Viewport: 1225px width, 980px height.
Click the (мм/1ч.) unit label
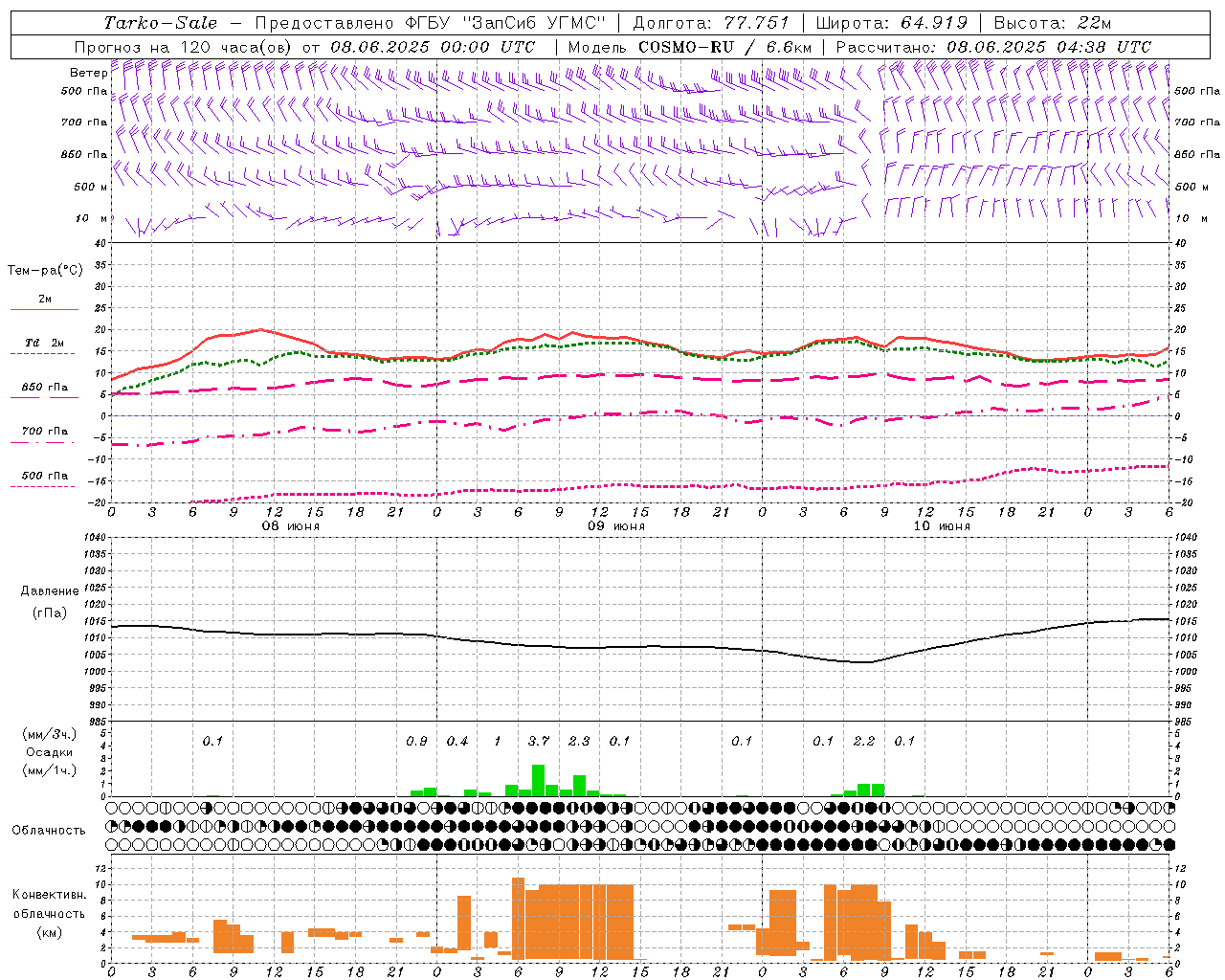[49, 770]
